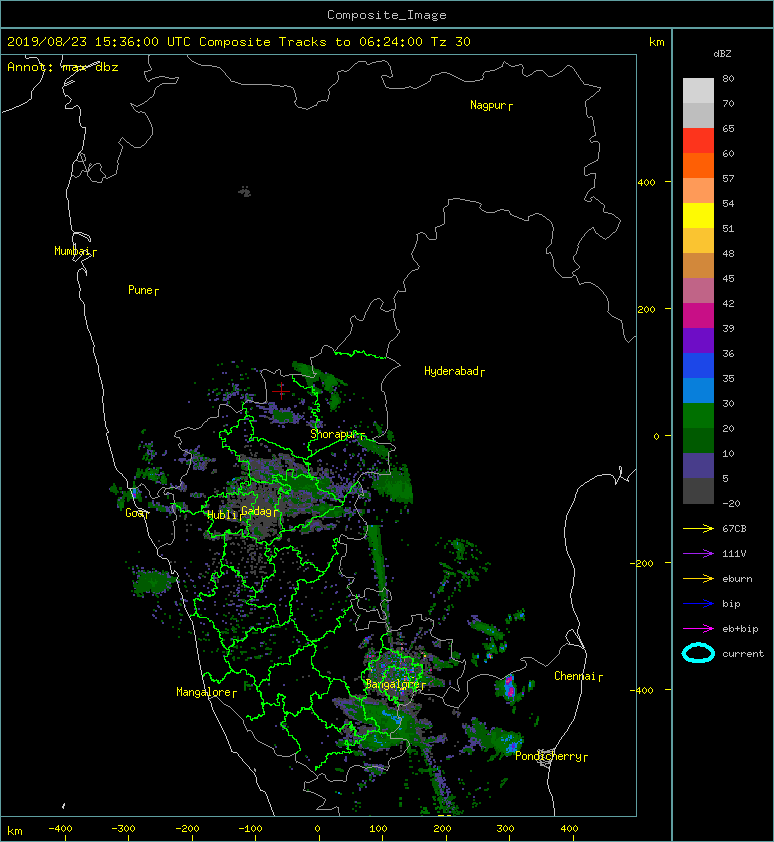
Task: Click the blue 35 dBZ color swatch
Action: point(698,365)
